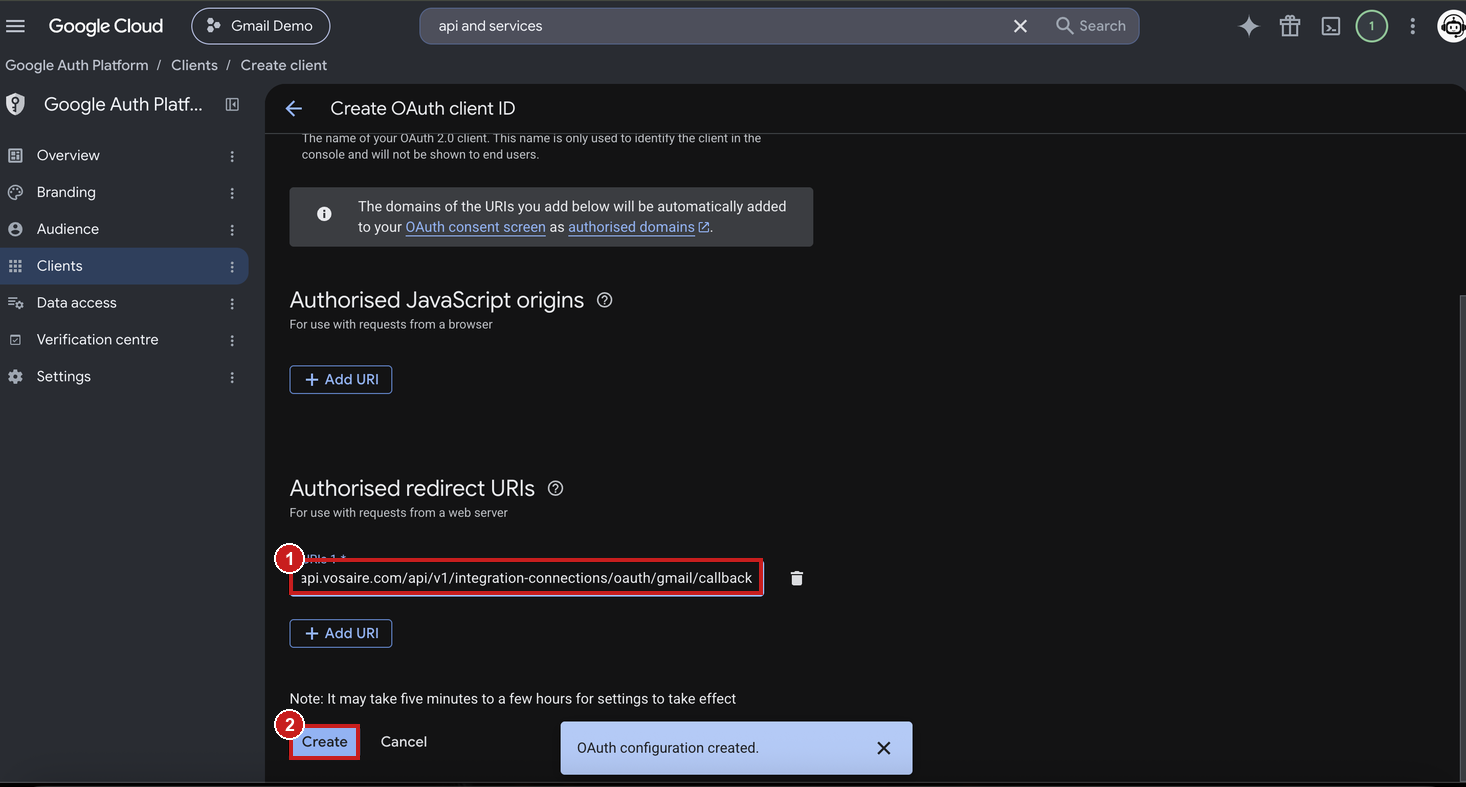Click the Create button
The height and width of the screenshot is (787, 1466).
tap(325, 742)
